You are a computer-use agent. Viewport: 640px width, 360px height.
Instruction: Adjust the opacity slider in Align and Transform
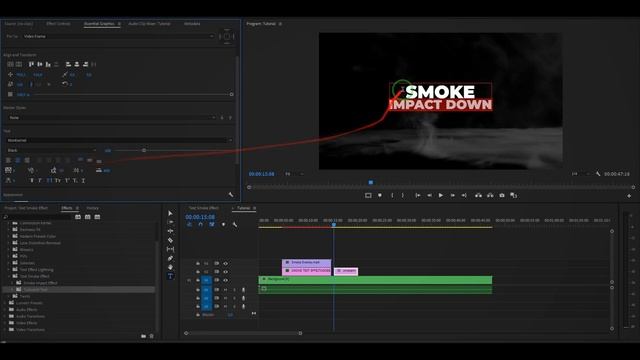coord(231,94)
